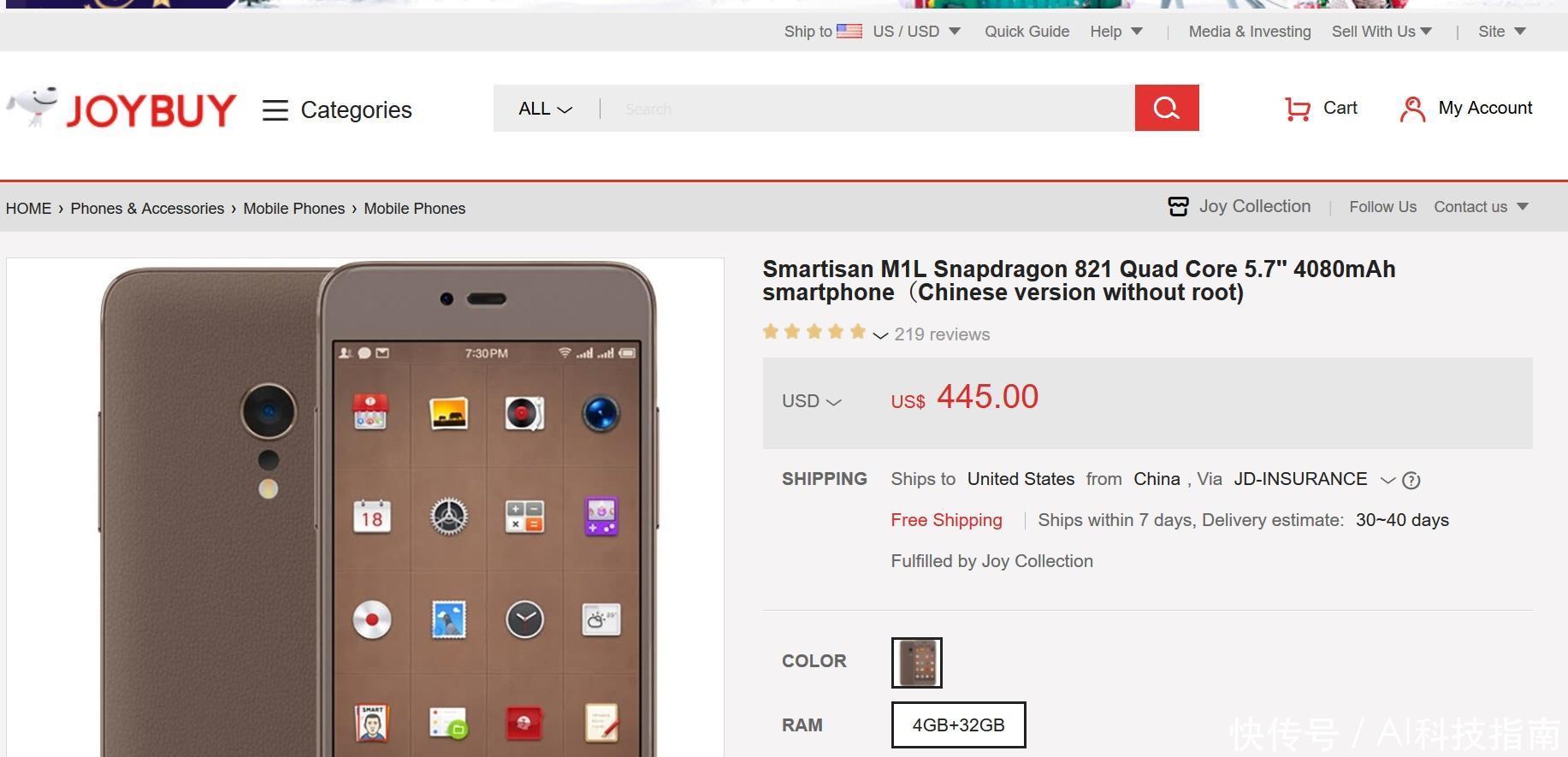
Task: Open the Categories hamburger menu icon
Action: [x=275, y=110]
